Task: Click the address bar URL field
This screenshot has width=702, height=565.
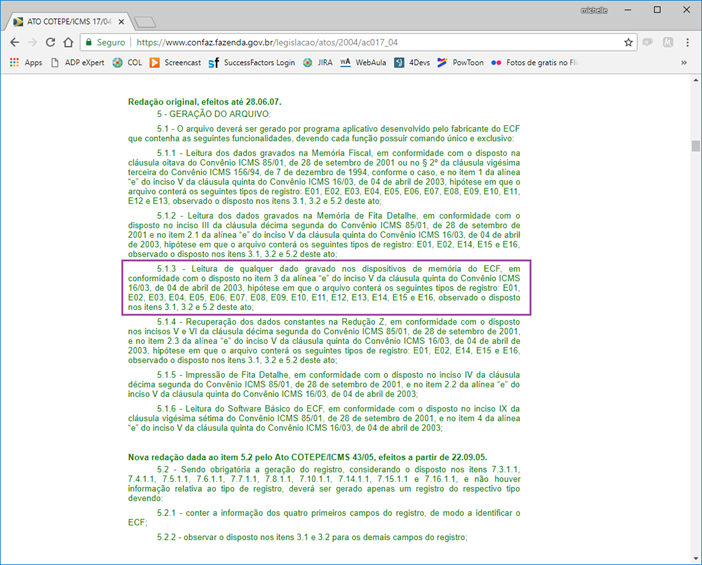Action: (358, 42)
